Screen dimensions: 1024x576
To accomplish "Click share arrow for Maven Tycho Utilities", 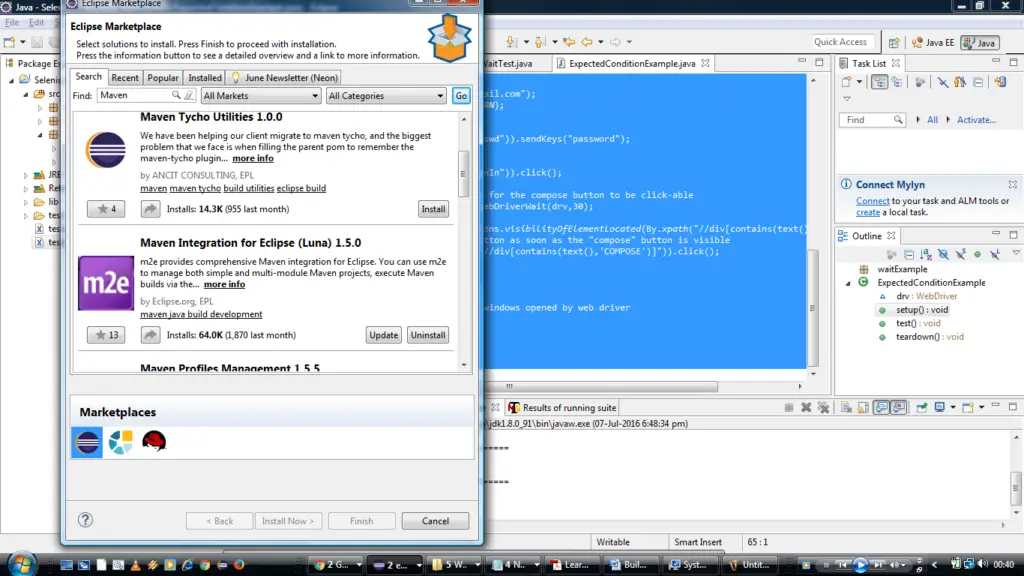I will pyautogui.click(x=150, y=209).
